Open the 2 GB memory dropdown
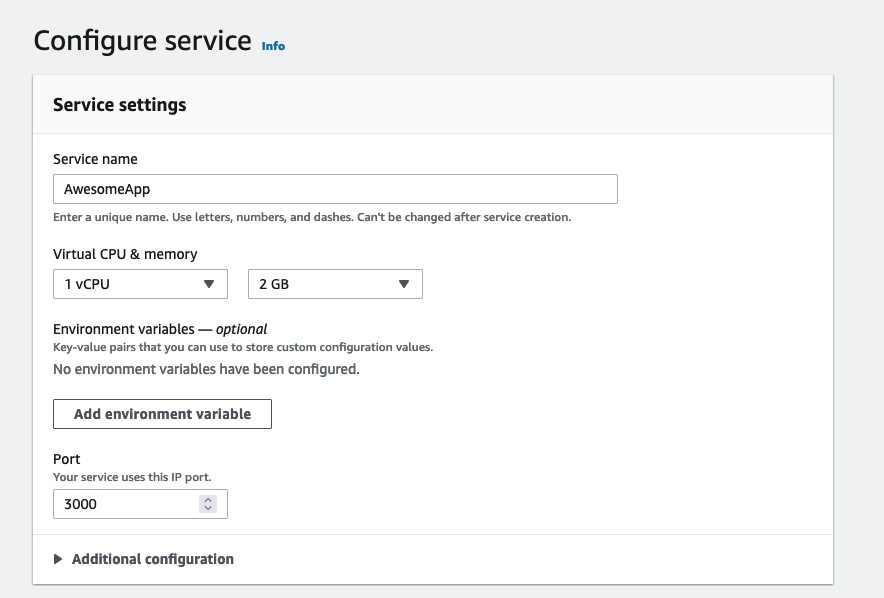884x598 pixels. 334,284
